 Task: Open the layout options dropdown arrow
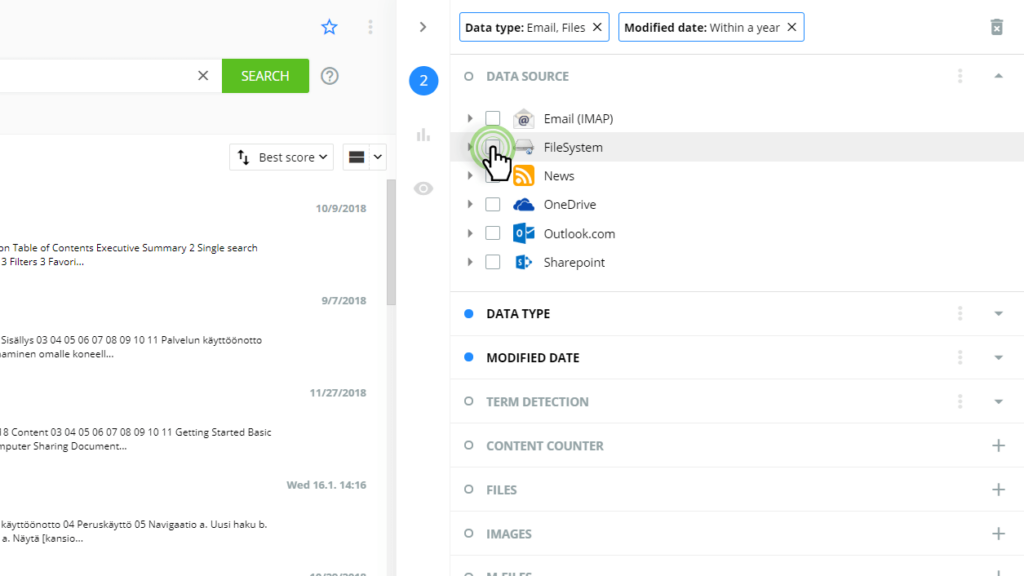pyautogui.click(x=377, y=157)
